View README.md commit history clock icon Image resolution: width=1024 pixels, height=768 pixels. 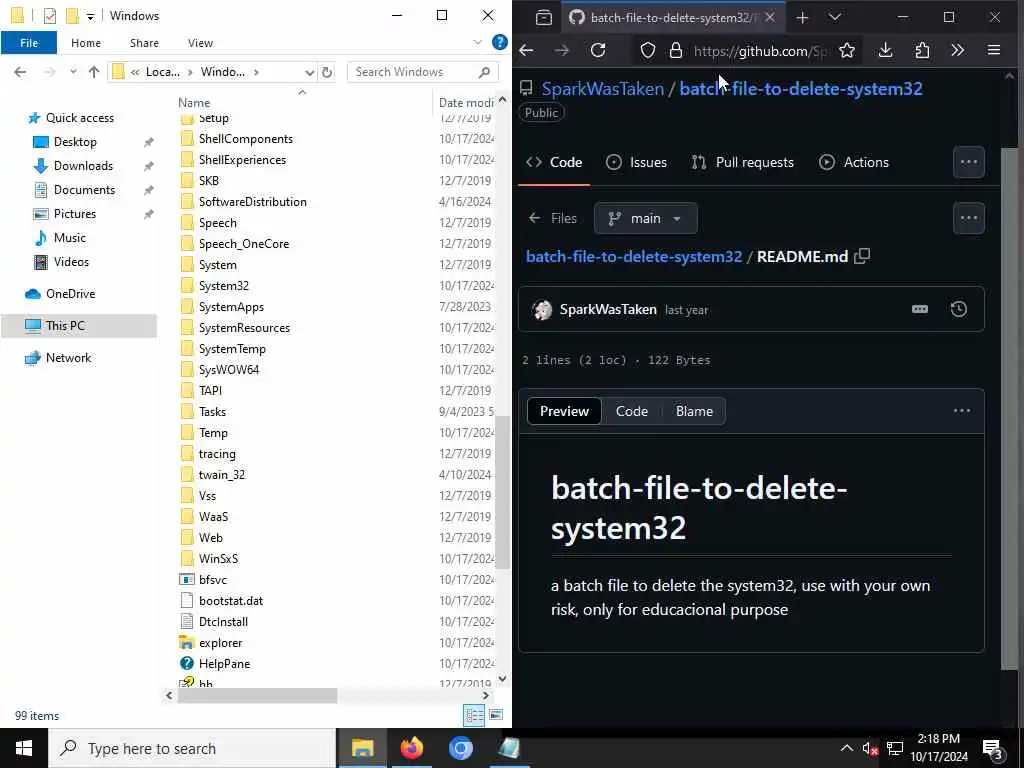click(x=959, y=309)
